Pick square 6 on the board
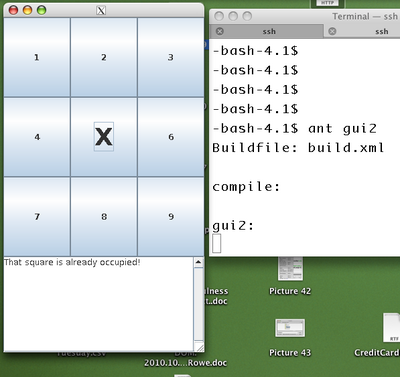This screenshot has height=377, width=400. (x=171, y=137)
